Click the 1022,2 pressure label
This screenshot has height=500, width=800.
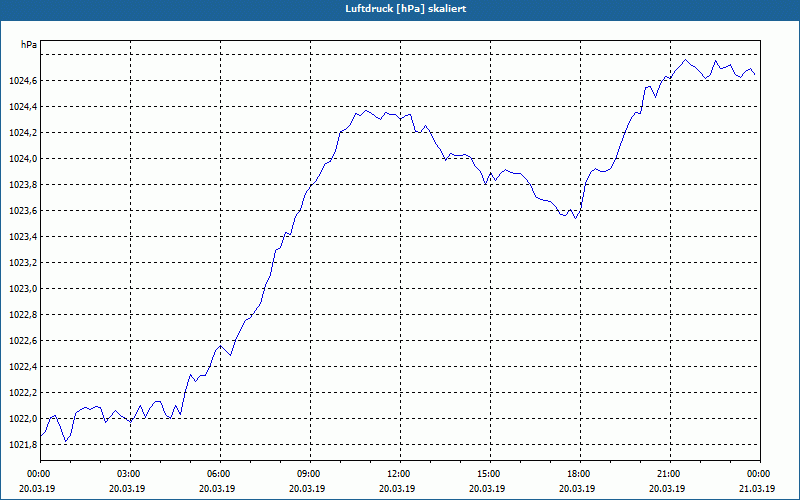(x=23, y=393)
